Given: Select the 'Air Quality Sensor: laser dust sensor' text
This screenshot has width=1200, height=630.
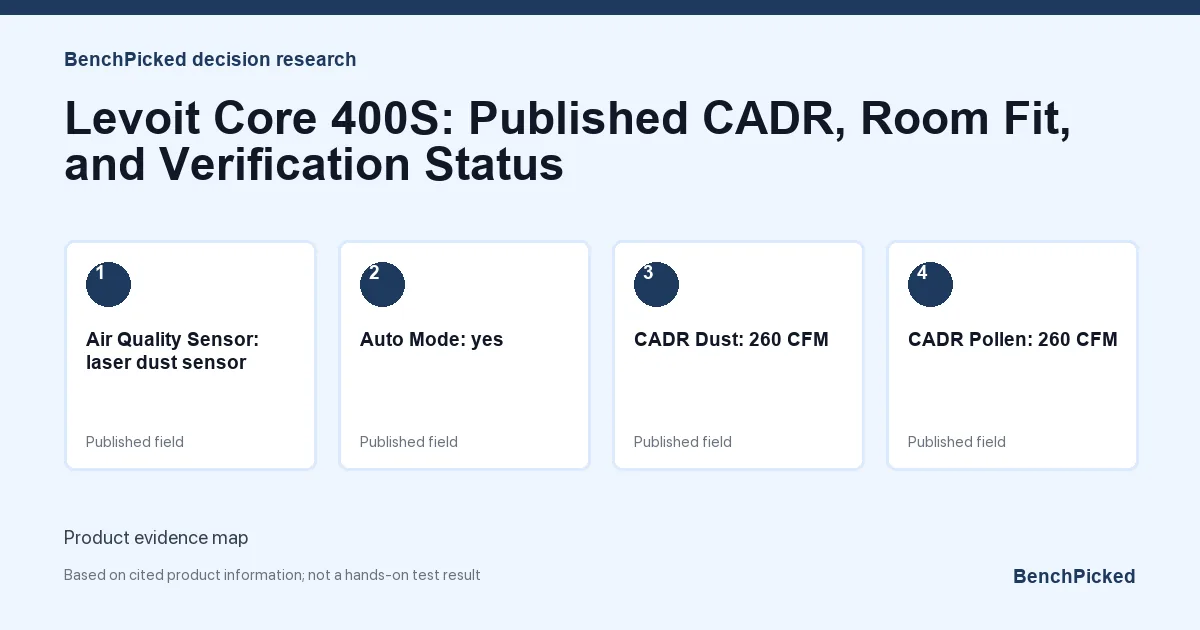Looking at the screenshot, I should (172, 351).
